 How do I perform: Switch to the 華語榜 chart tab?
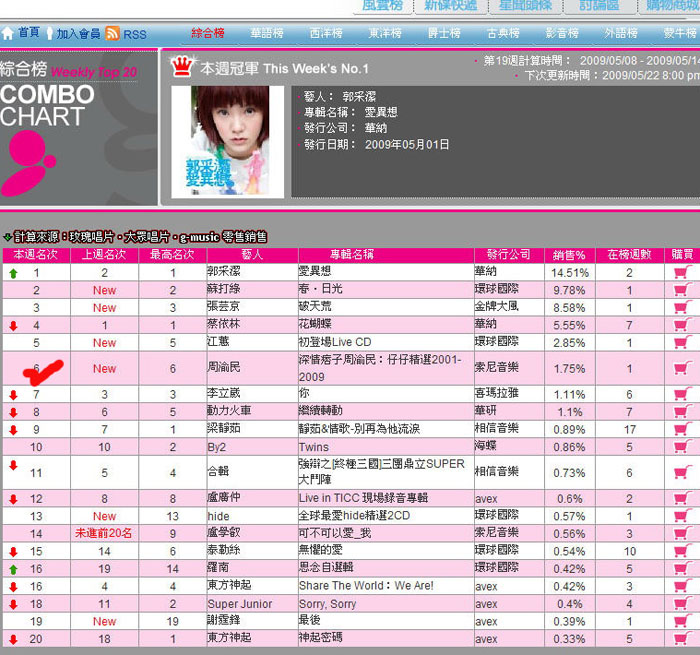click(x=267, y=33)
